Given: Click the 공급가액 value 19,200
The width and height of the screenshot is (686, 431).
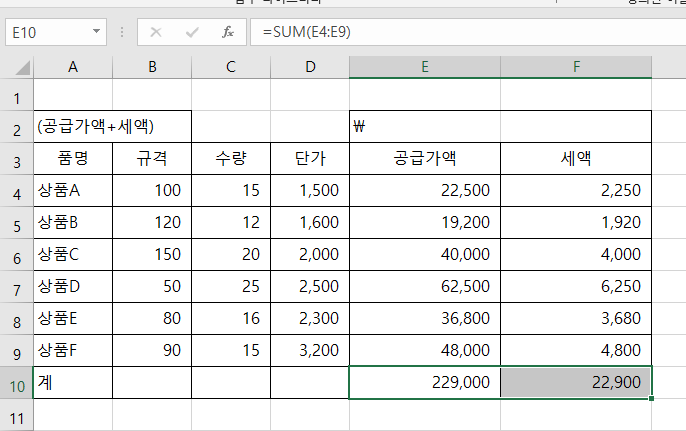Looking at the screenshot, I should pyautogui.click(x=425, y=222).
